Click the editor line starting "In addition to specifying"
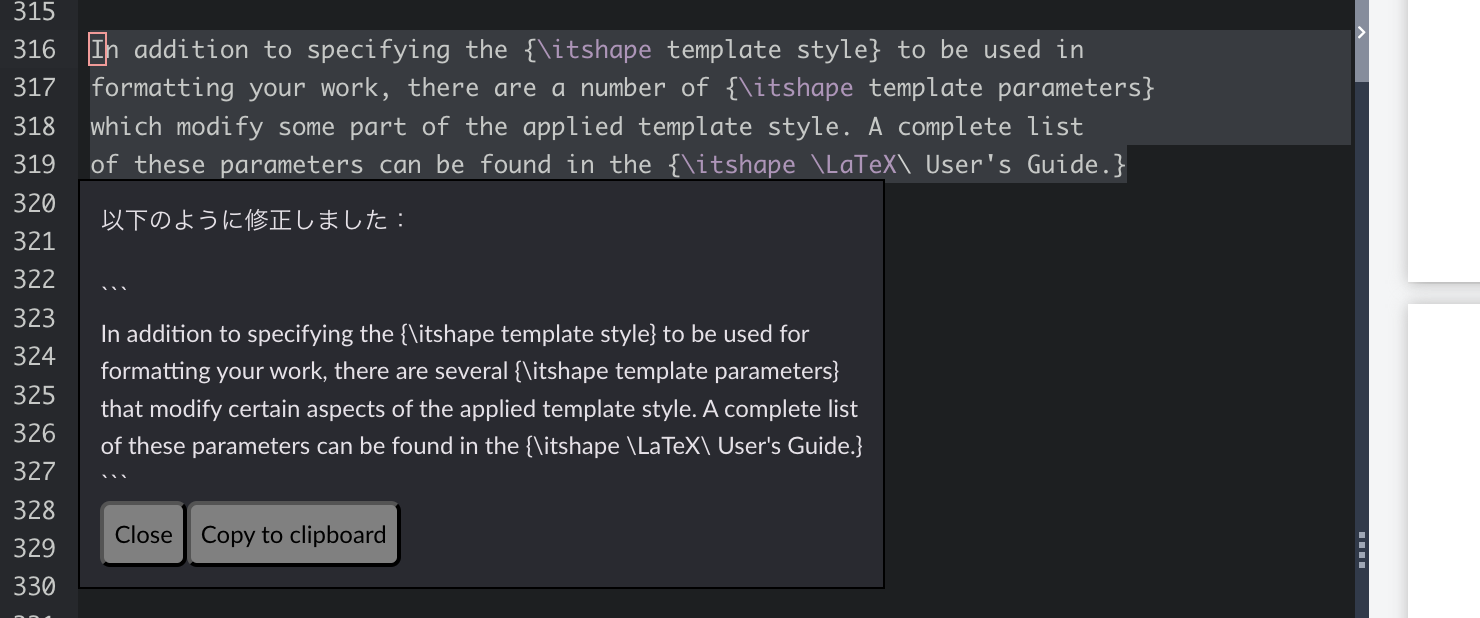This screenshot has height=618, width=1480. [x=587, y=50]
